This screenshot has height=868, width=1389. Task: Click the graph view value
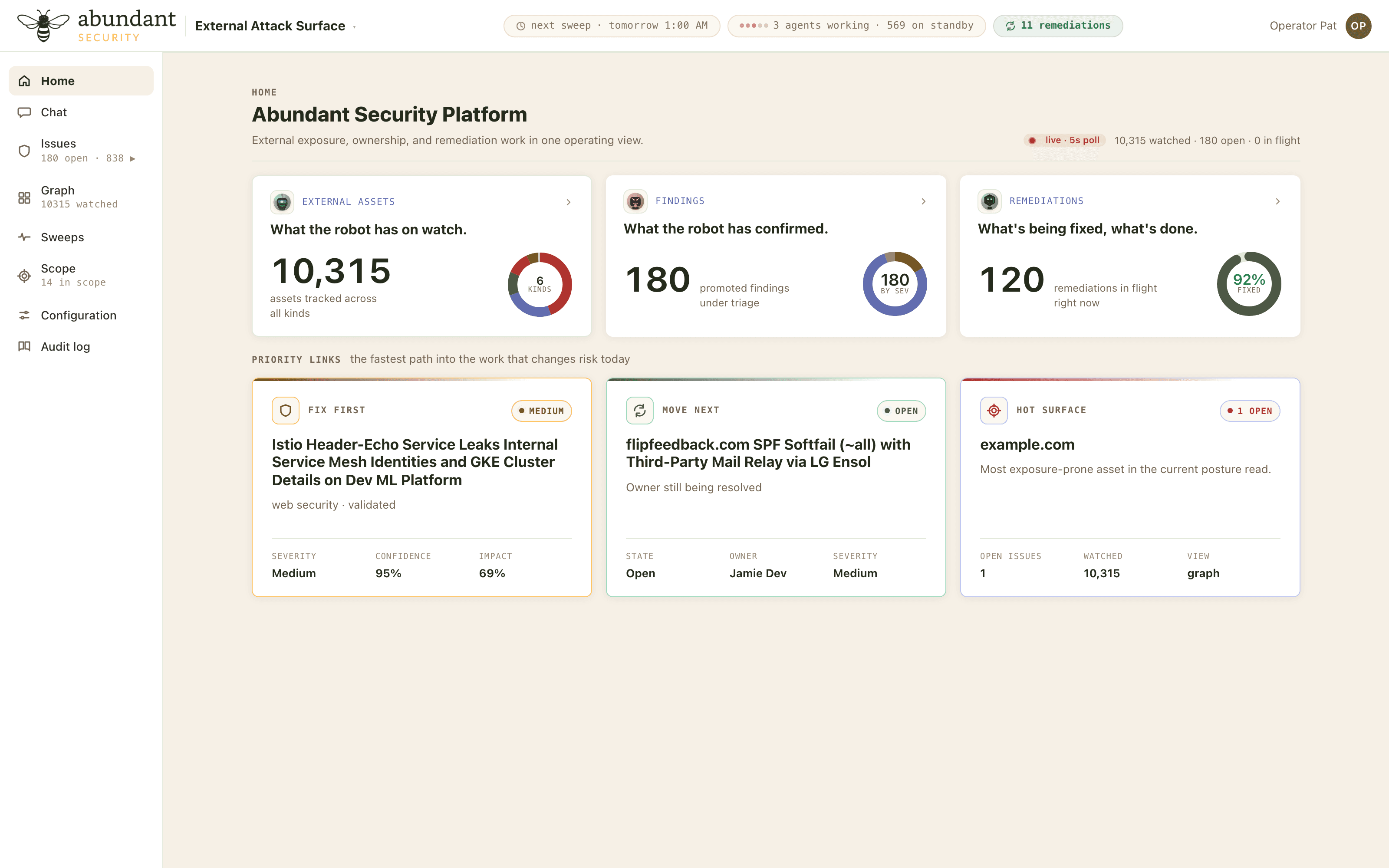(1203, 573)
